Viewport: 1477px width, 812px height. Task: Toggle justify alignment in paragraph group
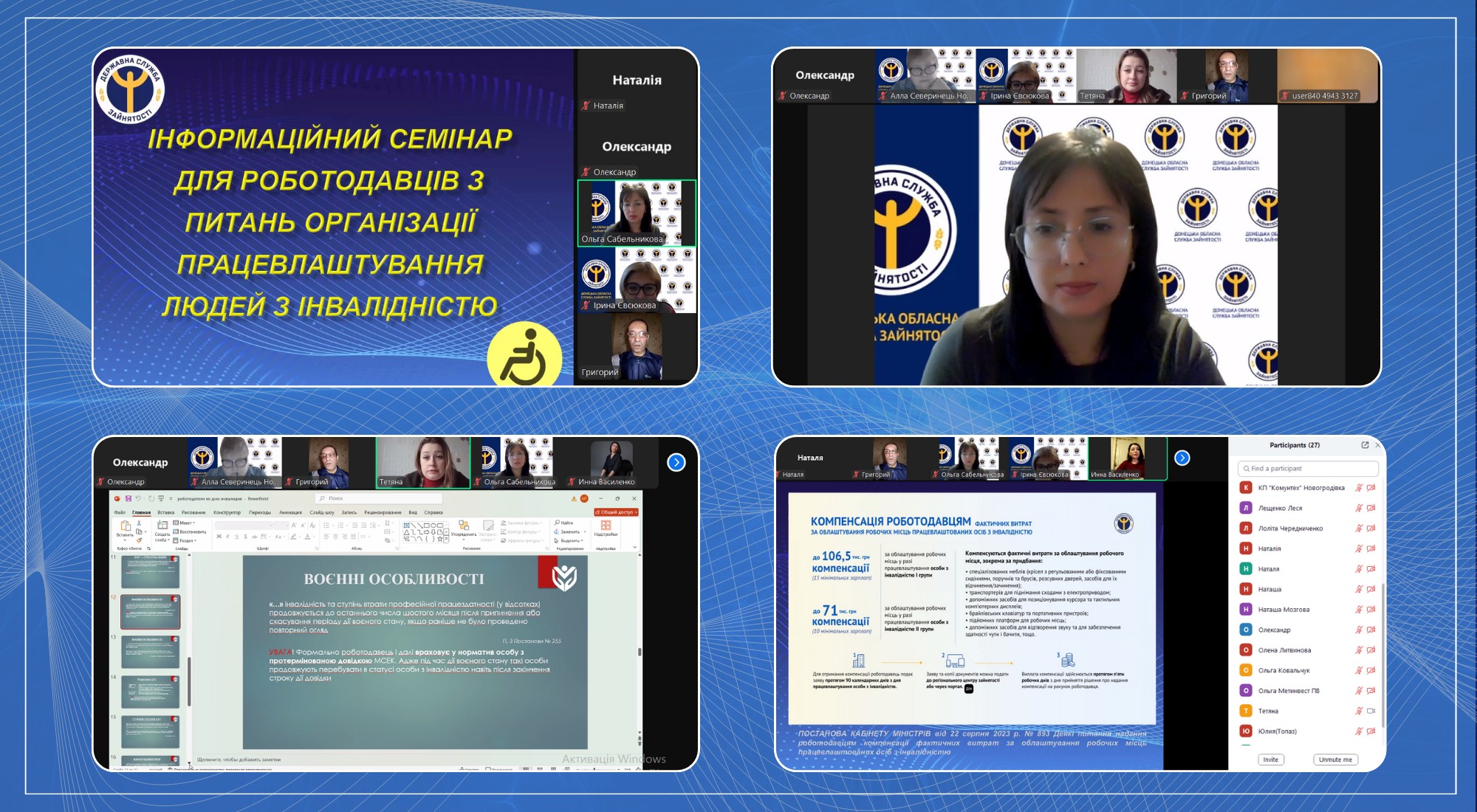click(x=353, y=537)
